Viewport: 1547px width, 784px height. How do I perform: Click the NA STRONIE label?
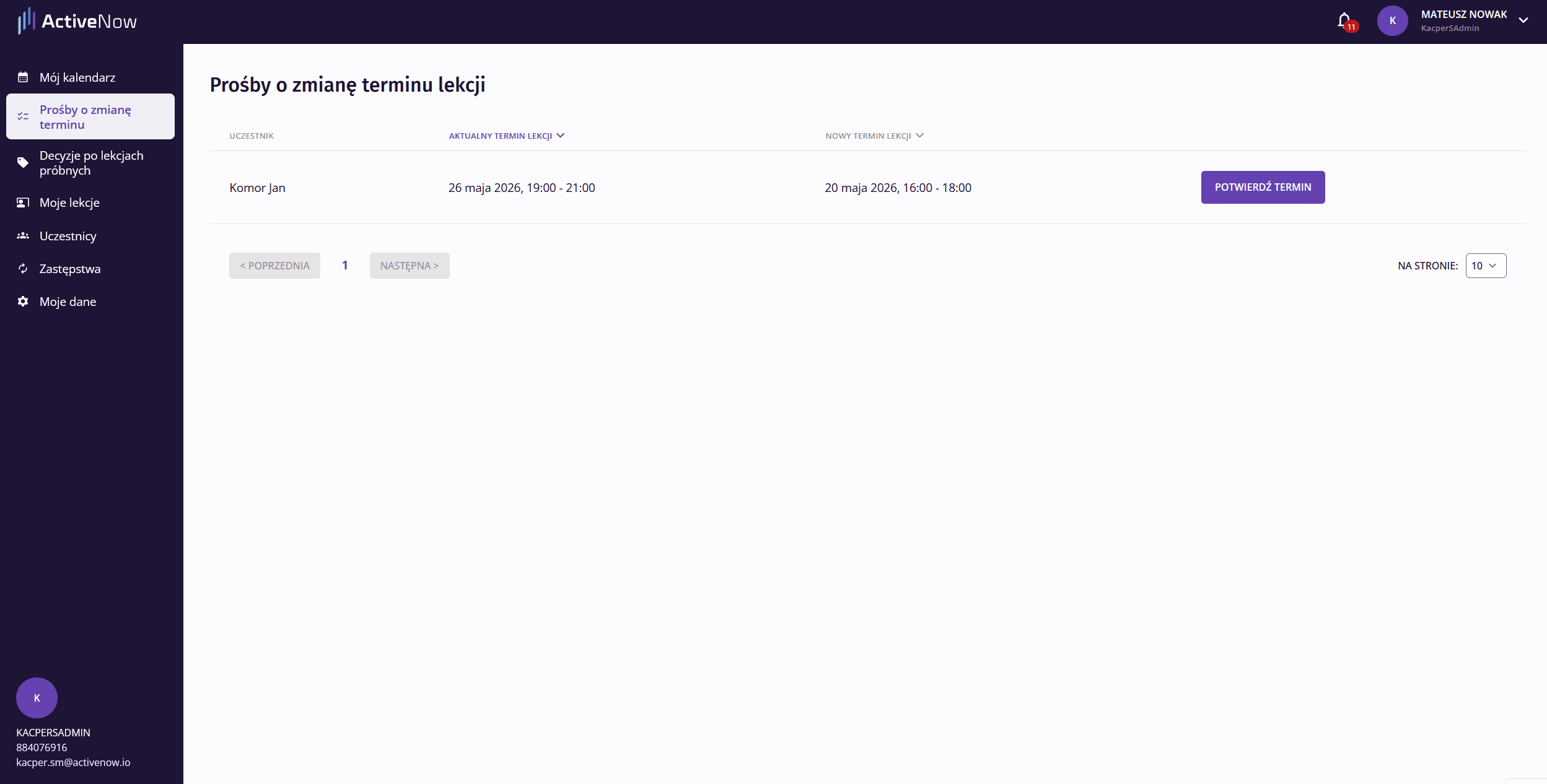(x=1427, y=266)
